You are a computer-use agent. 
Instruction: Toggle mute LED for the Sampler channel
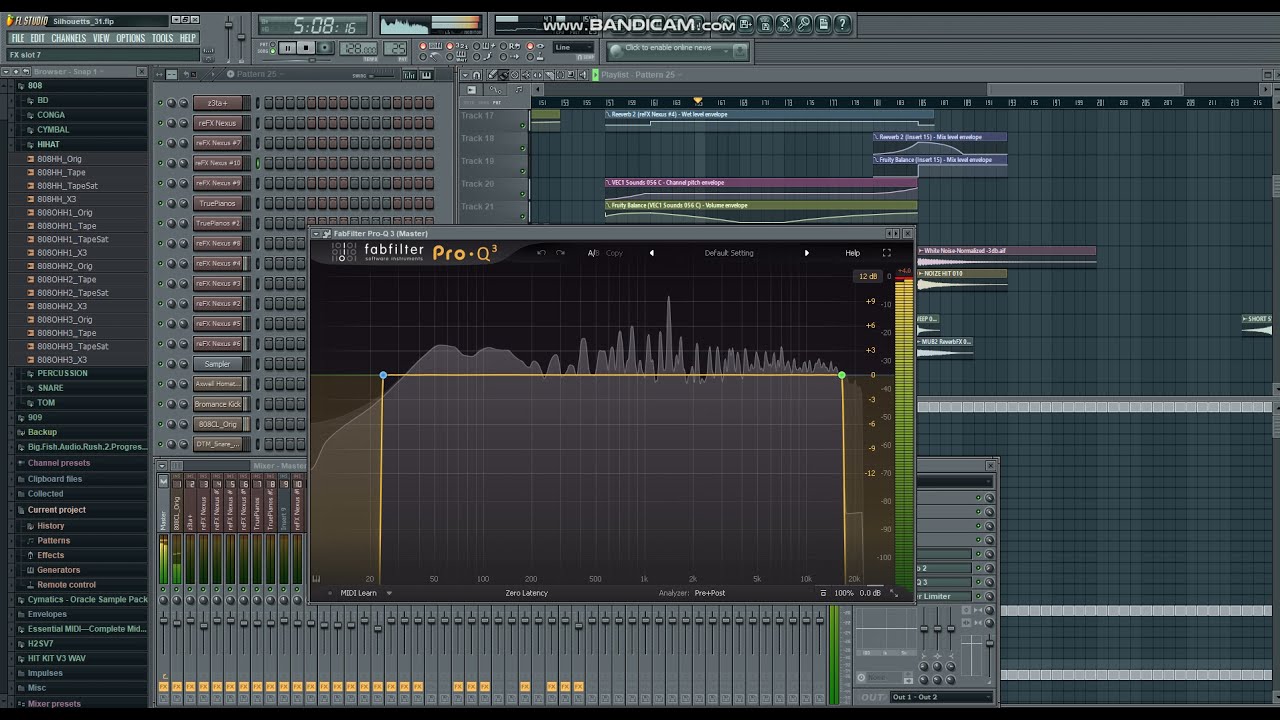tap(159, 363)
